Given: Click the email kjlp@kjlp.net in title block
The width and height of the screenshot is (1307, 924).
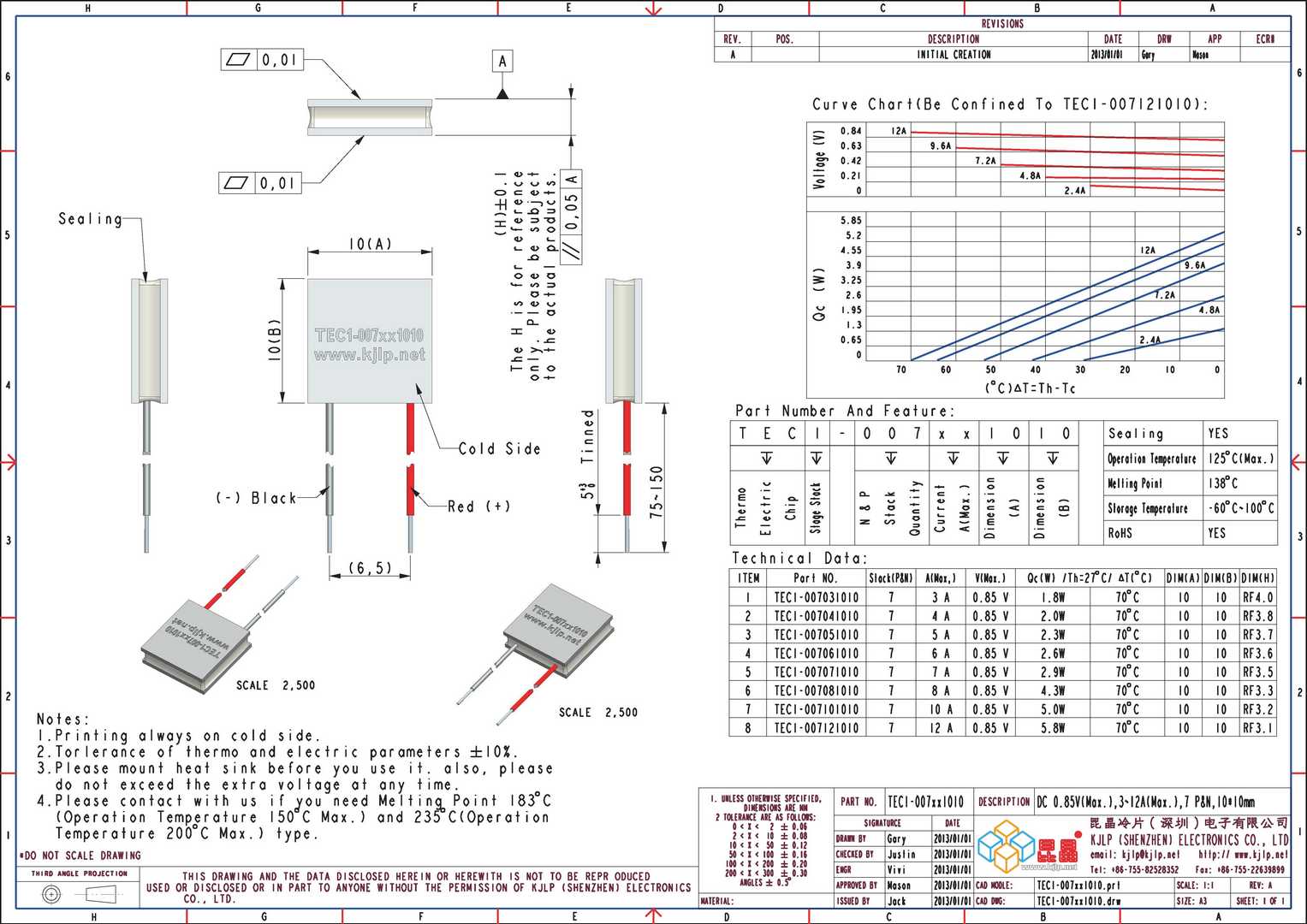Looking at the screenshot, I should click(1134, 855).
